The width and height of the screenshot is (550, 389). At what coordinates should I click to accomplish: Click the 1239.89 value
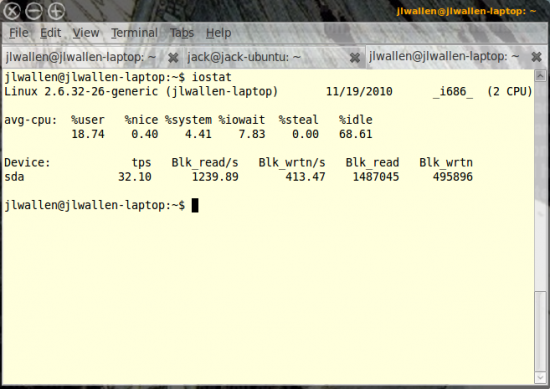(215, 177)
